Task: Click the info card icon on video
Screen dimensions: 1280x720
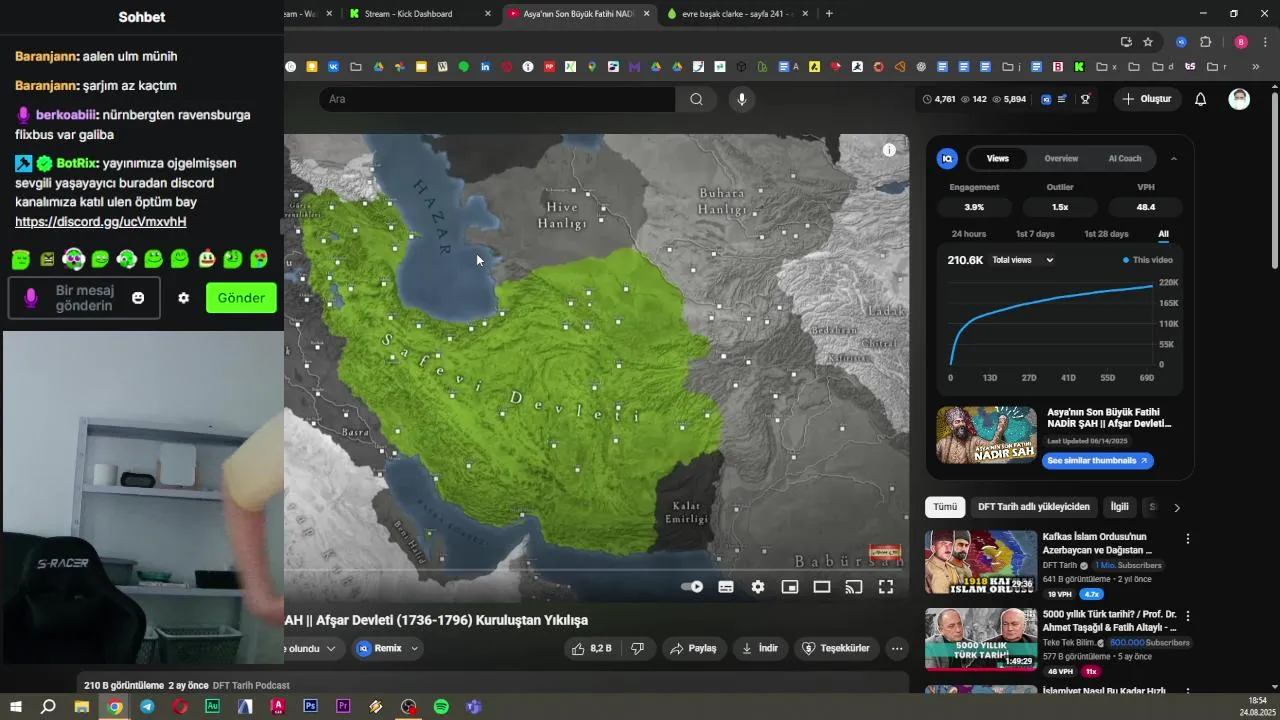Action: (889, 150)
